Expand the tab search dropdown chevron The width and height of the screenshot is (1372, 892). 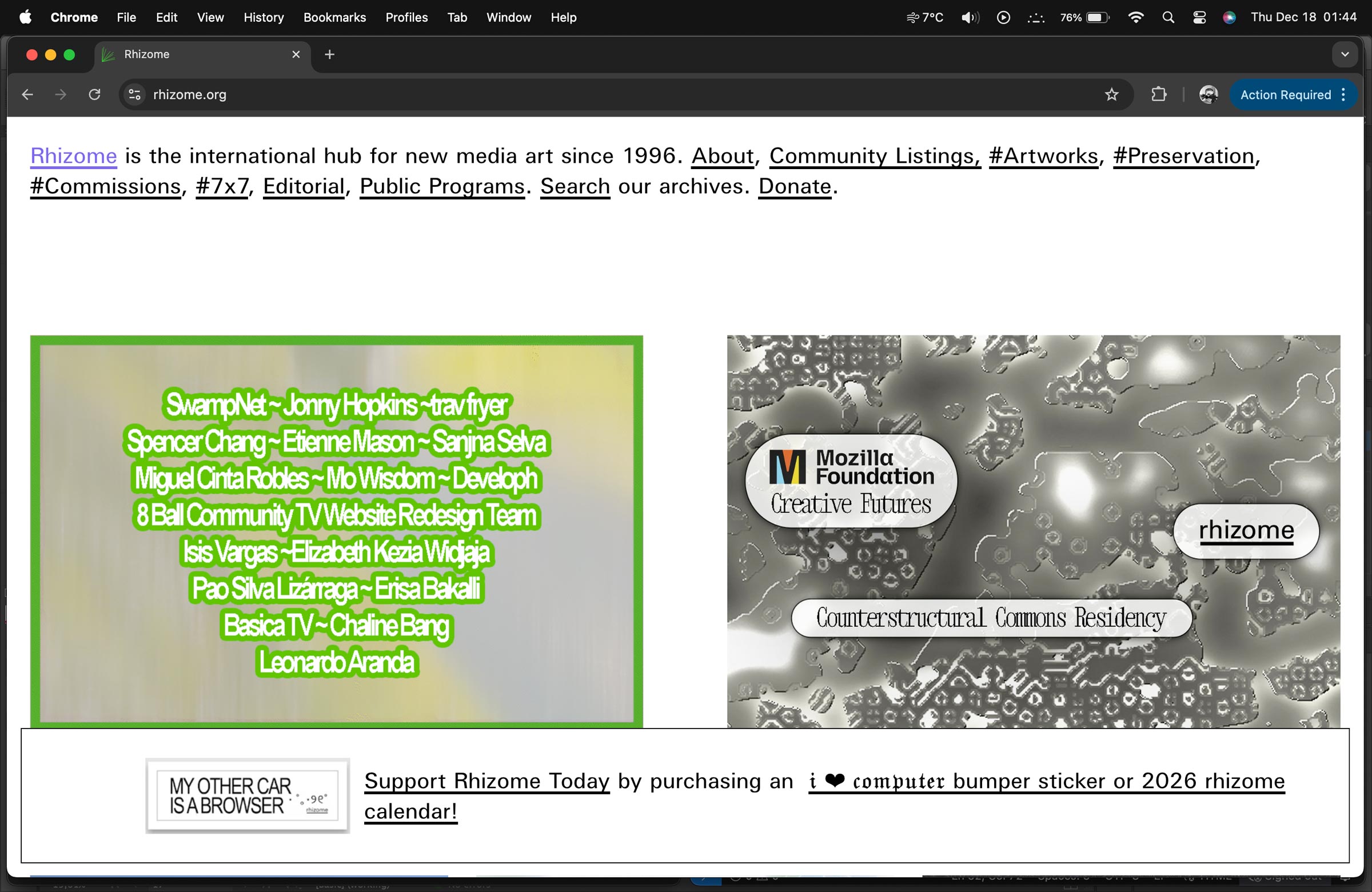[x=1345, y=54]
